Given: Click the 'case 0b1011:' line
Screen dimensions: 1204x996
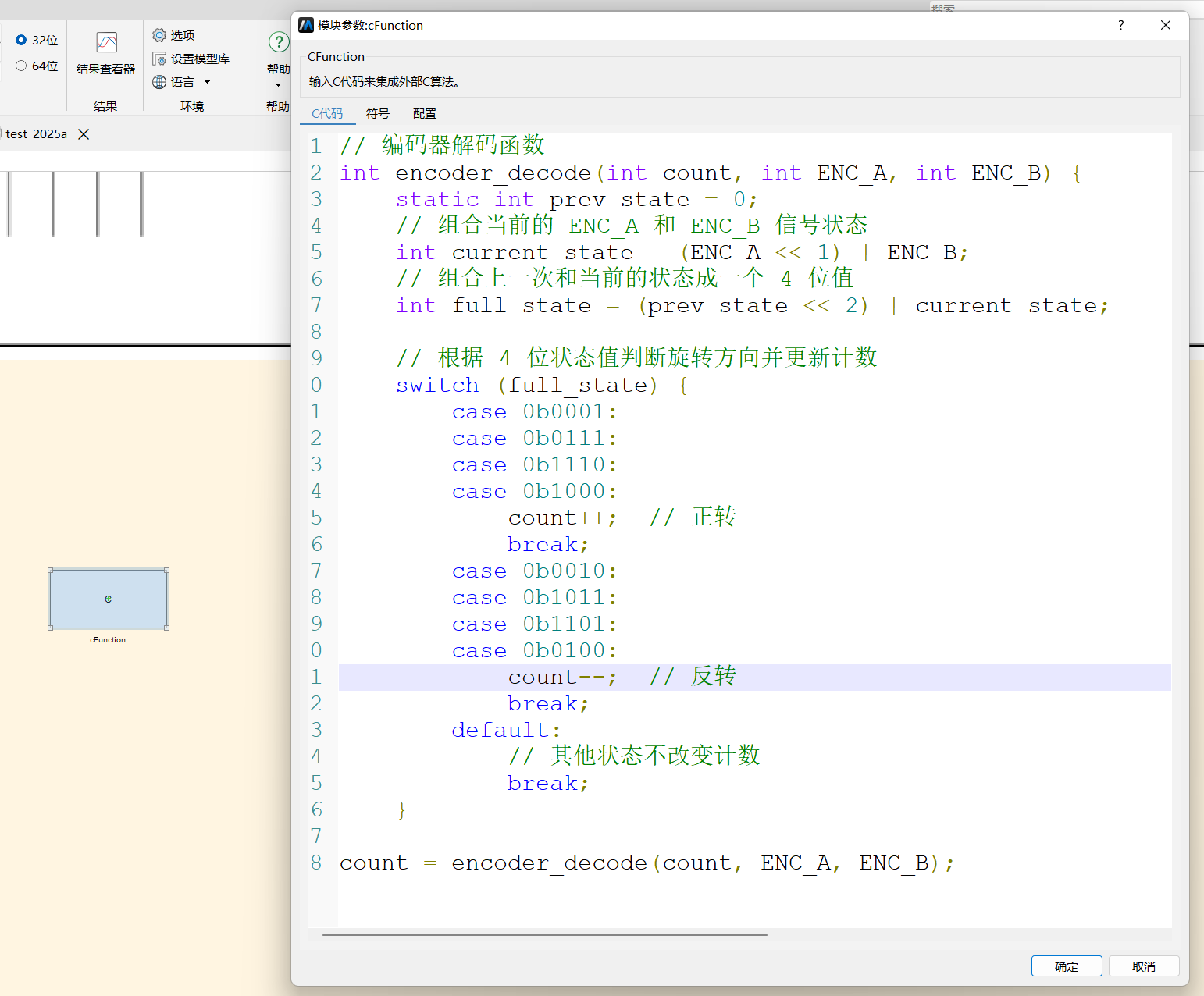Looking at the screenshot, I should click(x=534, y=598).
